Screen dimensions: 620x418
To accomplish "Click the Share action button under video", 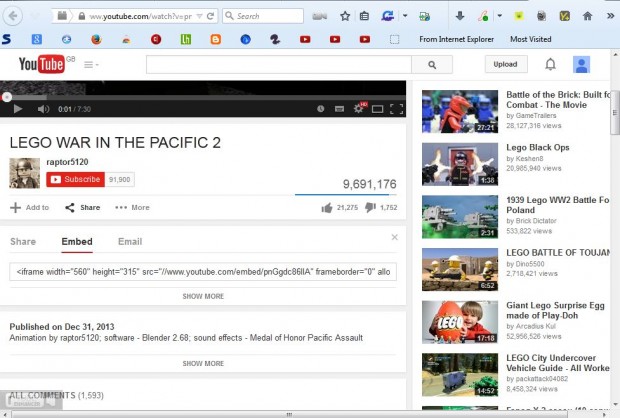I will point(83,207).
